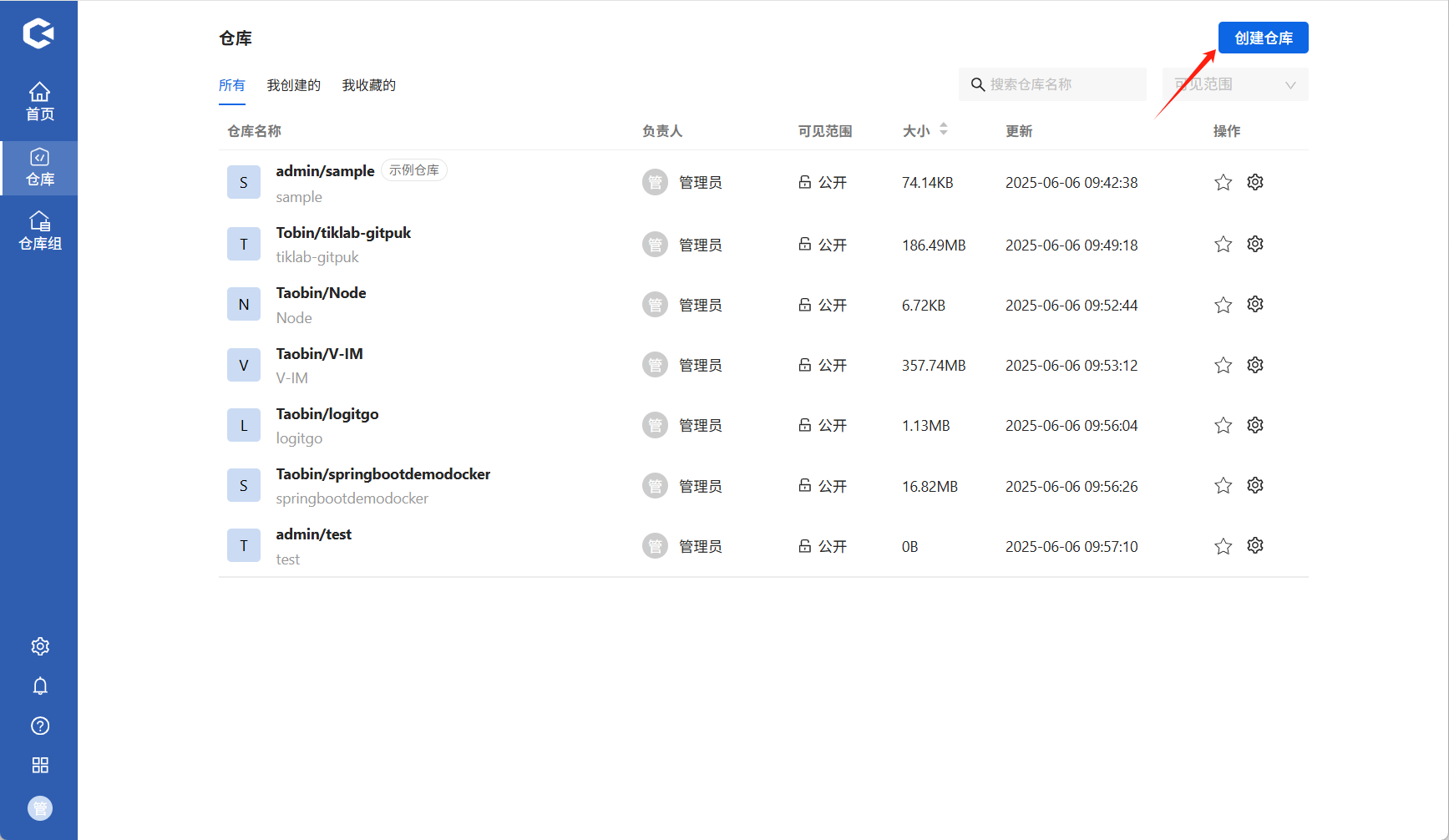The height and width of the screenshot is (840, 1449).
Task: Click the N thumbnail of Taobin/Node
Action: pos(244,305)
